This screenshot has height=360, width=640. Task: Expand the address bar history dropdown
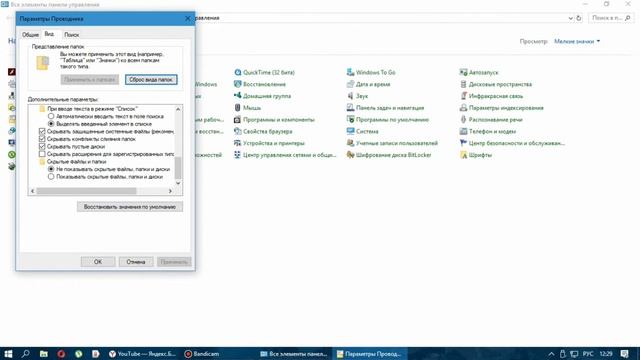point(570,18)
